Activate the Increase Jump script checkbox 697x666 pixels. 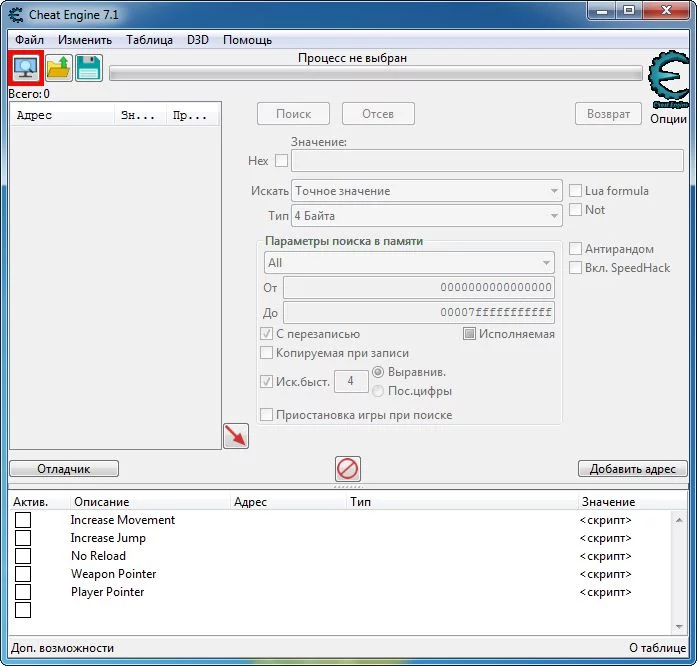(x=23, y=538)
